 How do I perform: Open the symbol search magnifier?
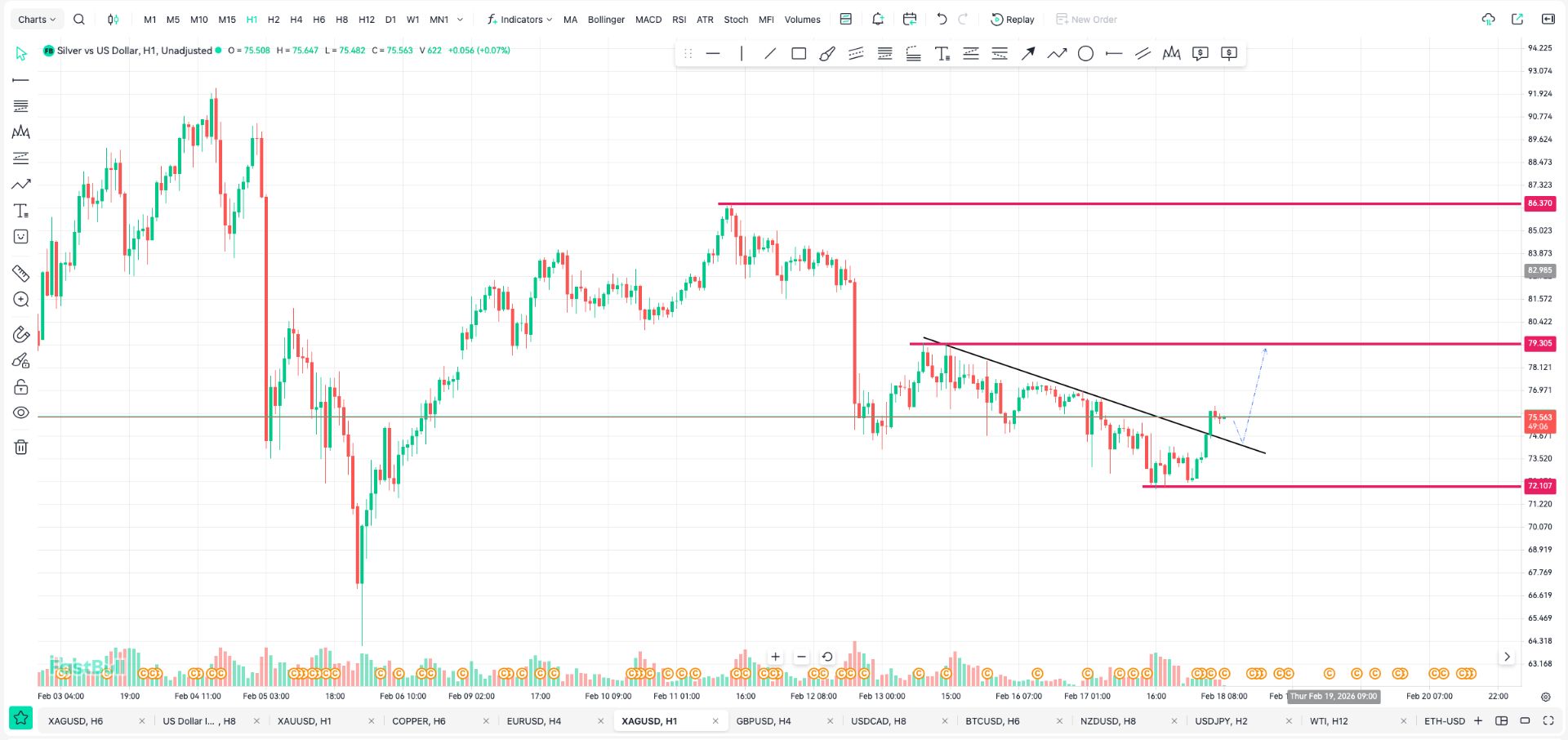(x=79, y=20)
